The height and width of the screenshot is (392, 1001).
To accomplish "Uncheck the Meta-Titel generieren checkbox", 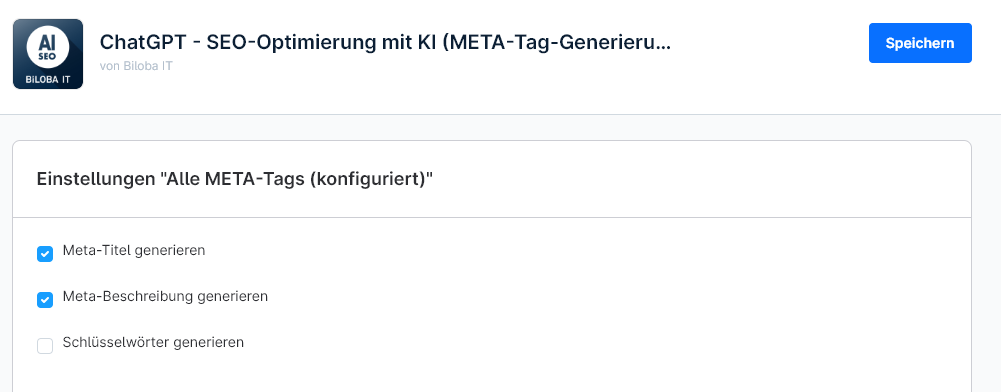I will (x=45, y=254).
